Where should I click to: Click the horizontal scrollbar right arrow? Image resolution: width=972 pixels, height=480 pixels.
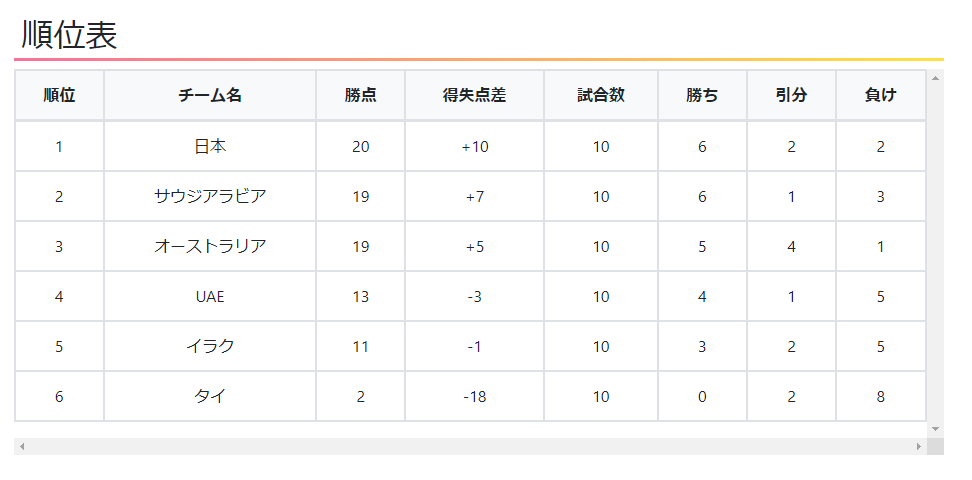point(918,446)
